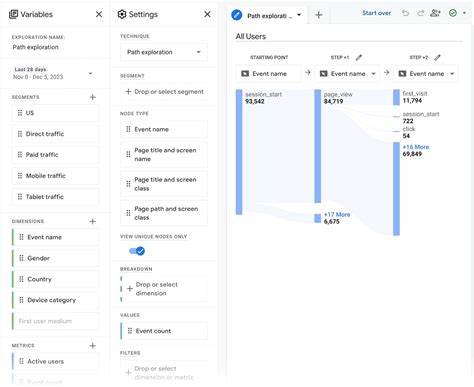This screenshot has width=474, height=387.
Task: Click session_start 722 node in step 2
Action: pos(396,116)
